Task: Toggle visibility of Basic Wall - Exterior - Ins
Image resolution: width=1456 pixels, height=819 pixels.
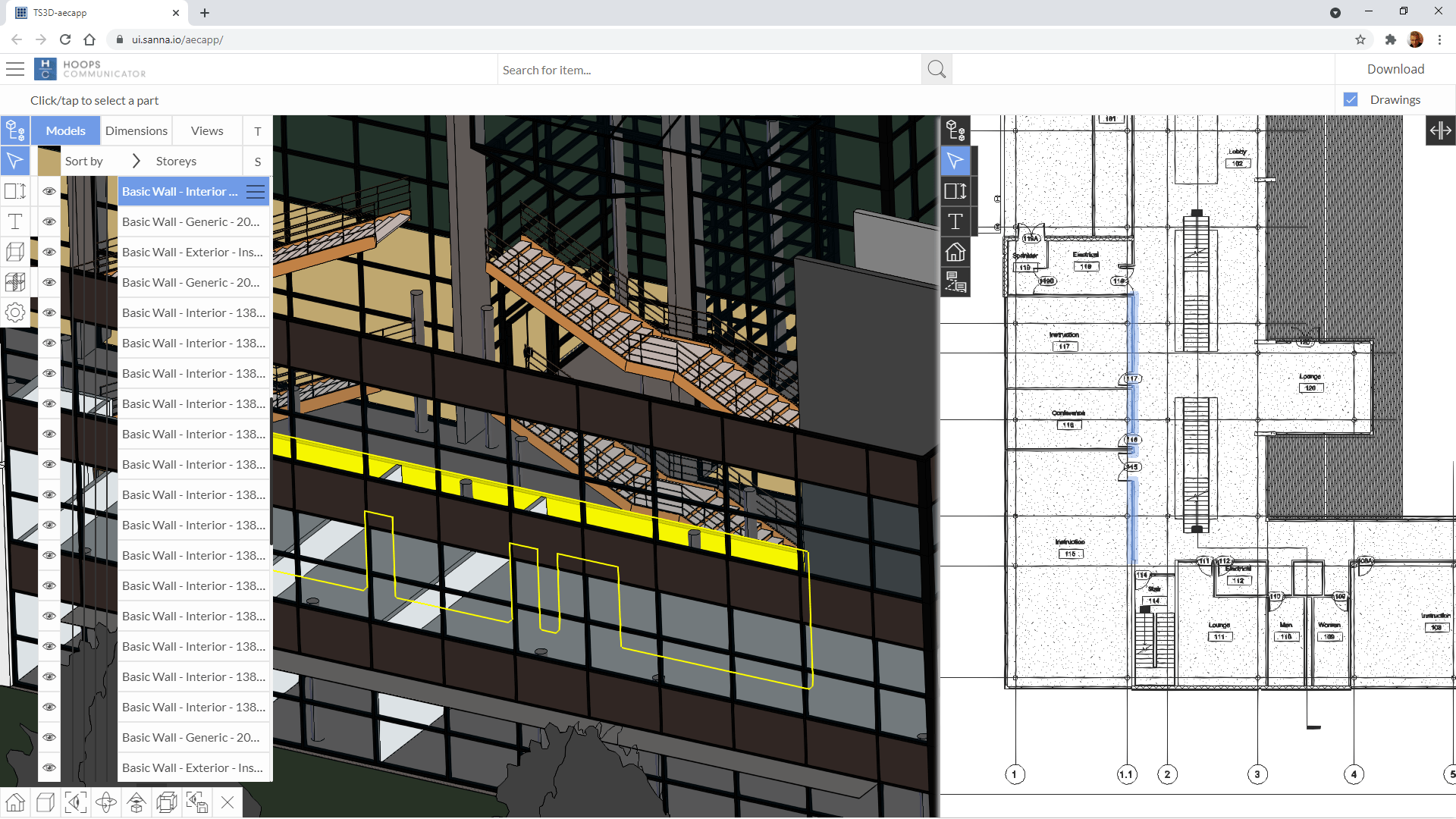Action: pyautogui.click(x=49, y=252)
